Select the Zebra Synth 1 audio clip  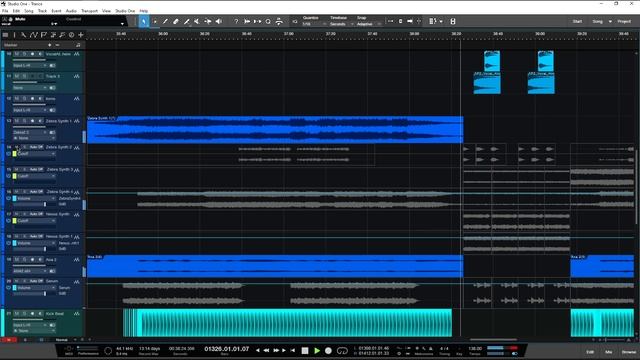(x=275, y=129)
